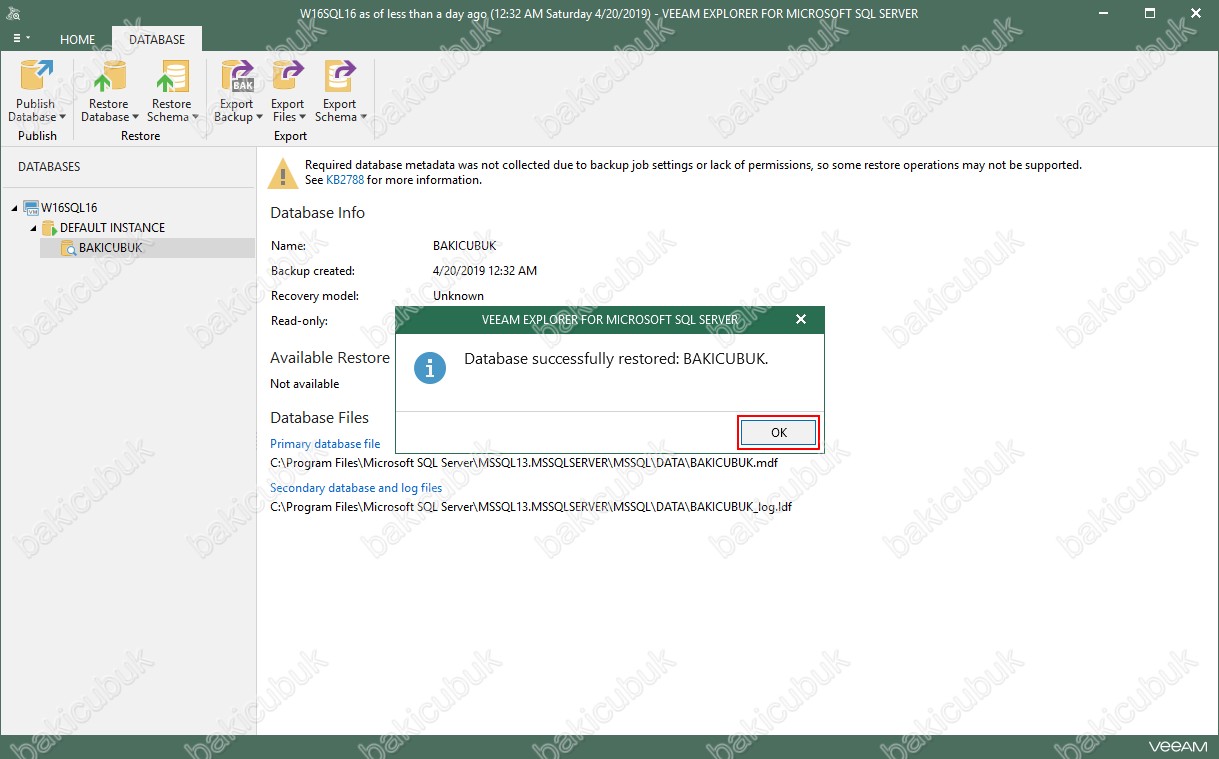
Task: Open the Export Backup dropdown arrow
Action: (x=259, y=117)
